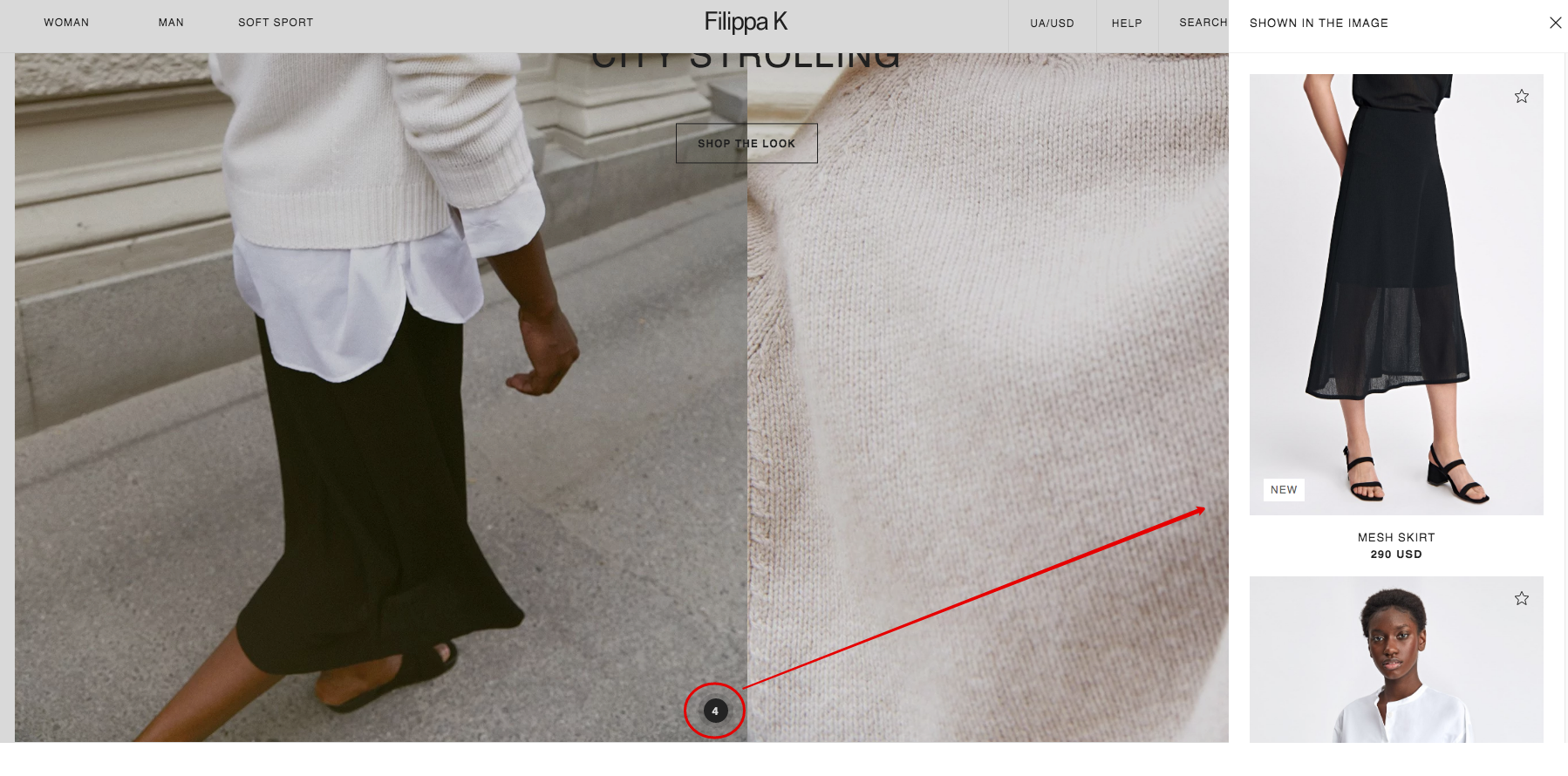Open the Mesh Skirt product image
The width and height of the screenshot is (1568, 776).
[1396, 295]
